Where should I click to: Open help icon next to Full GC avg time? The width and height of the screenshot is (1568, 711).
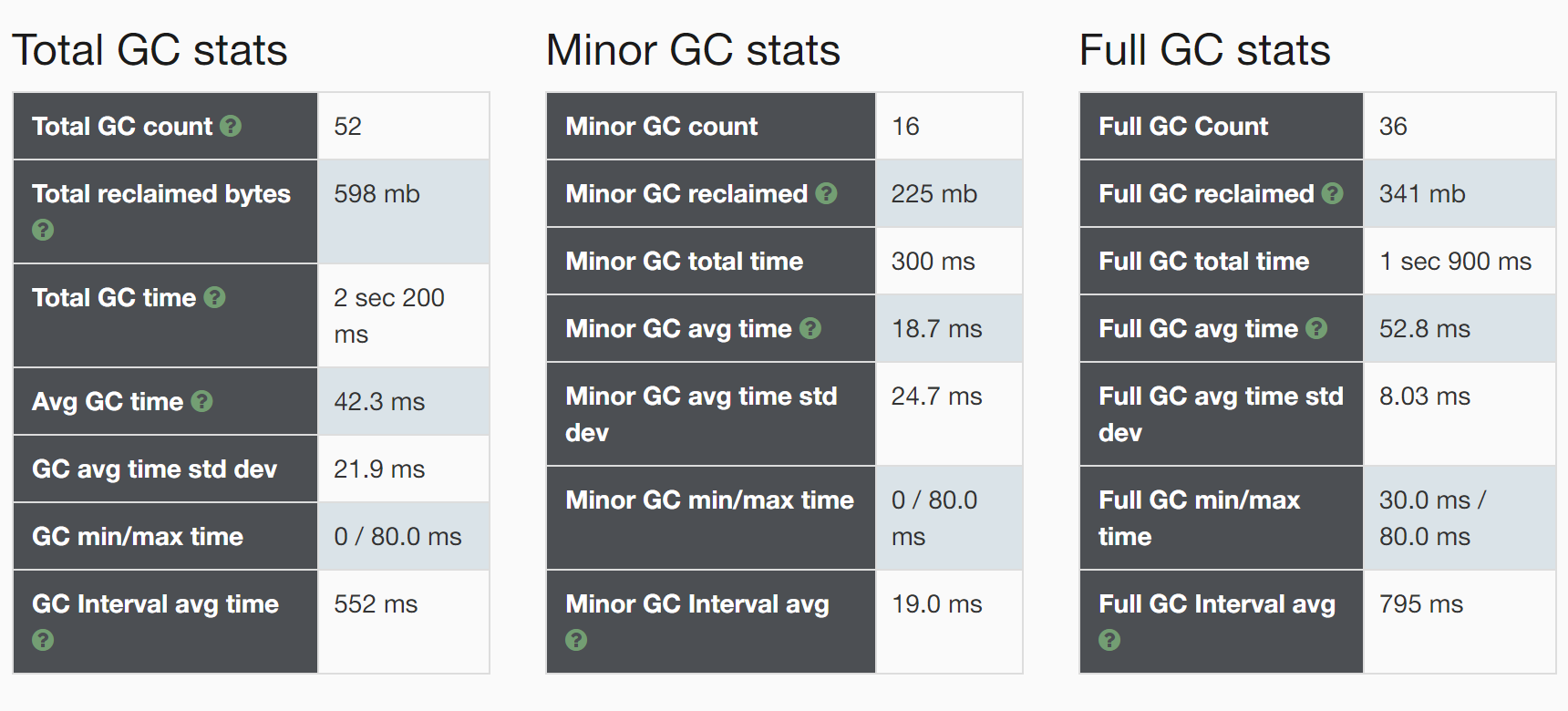pos(1316,328)
